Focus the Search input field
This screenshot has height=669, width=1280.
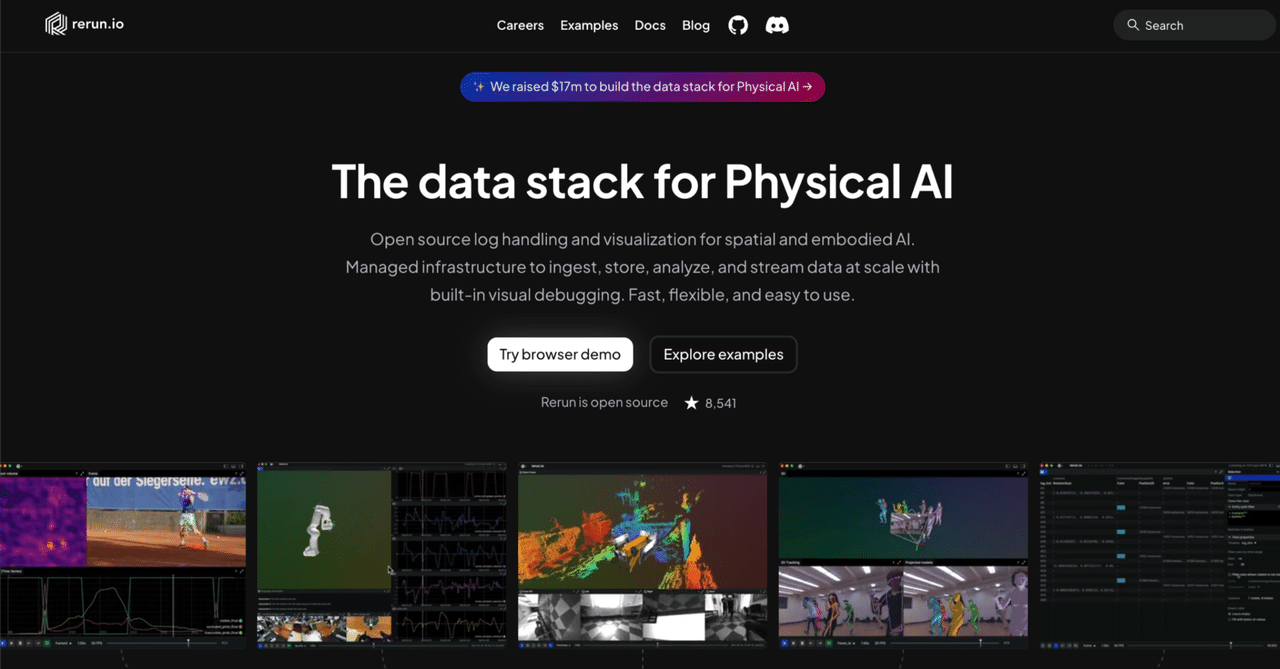pyautogui.click(x=1194, y=25)
